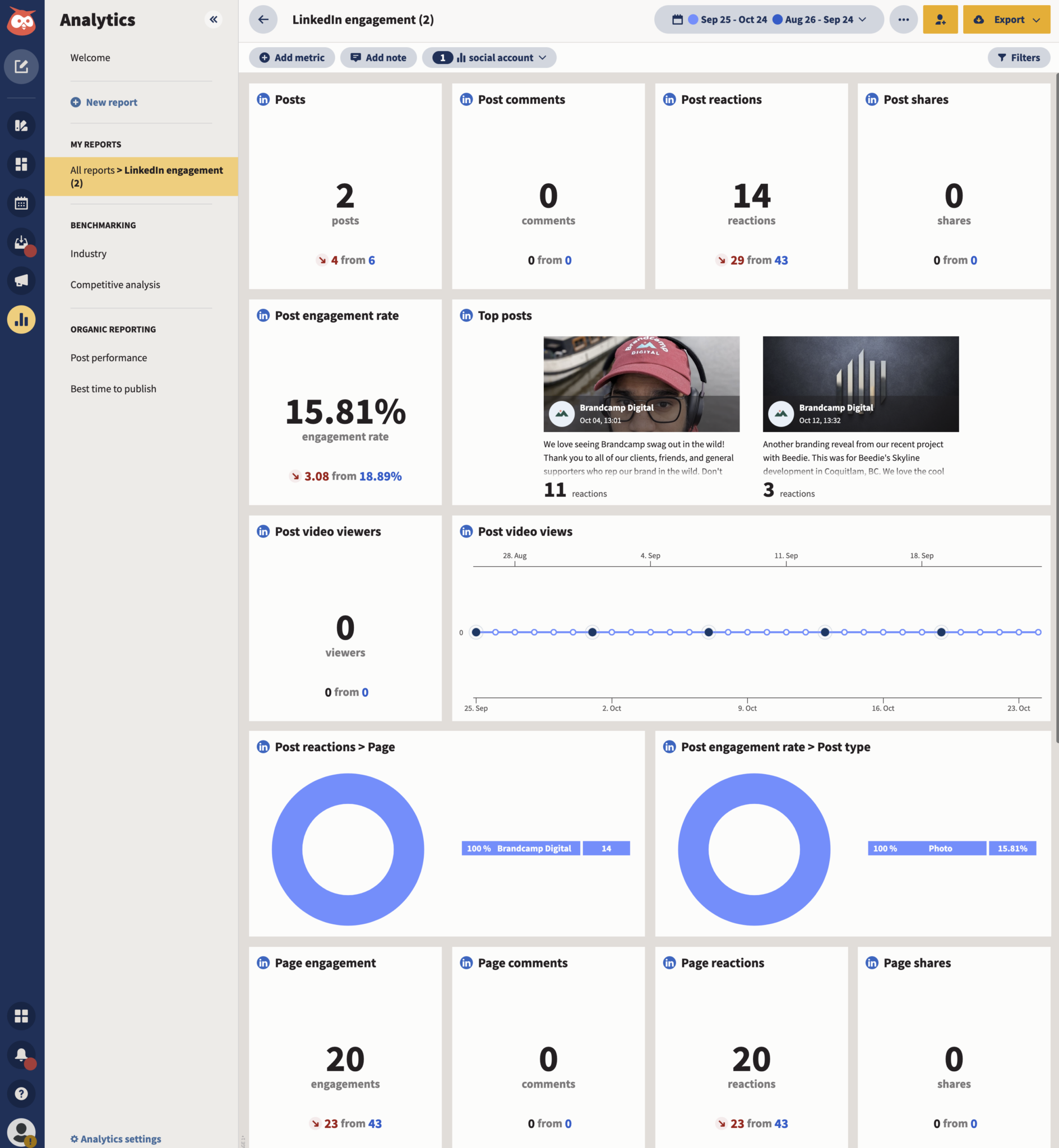Open the date range picker dropdown

(x=769, y=19)
